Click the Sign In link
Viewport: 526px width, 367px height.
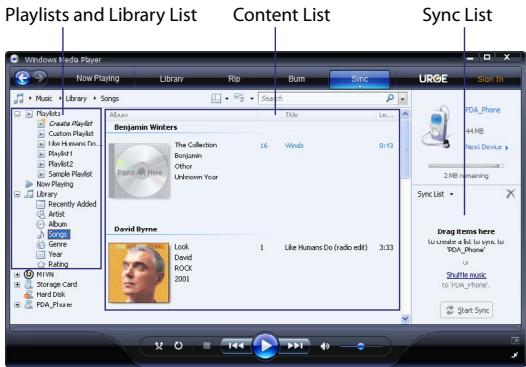[x=490, y=79]
